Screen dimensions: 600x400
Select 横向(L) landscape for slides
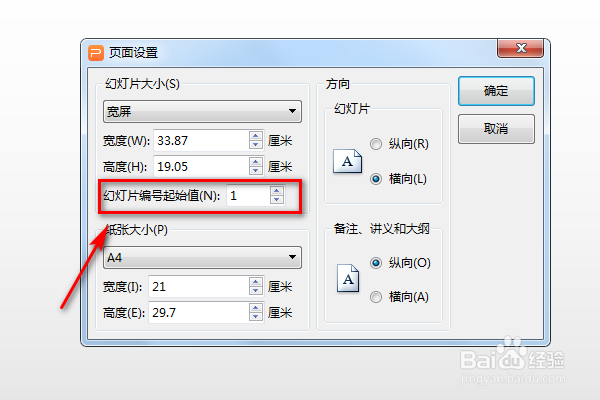[x=376, y=179]
